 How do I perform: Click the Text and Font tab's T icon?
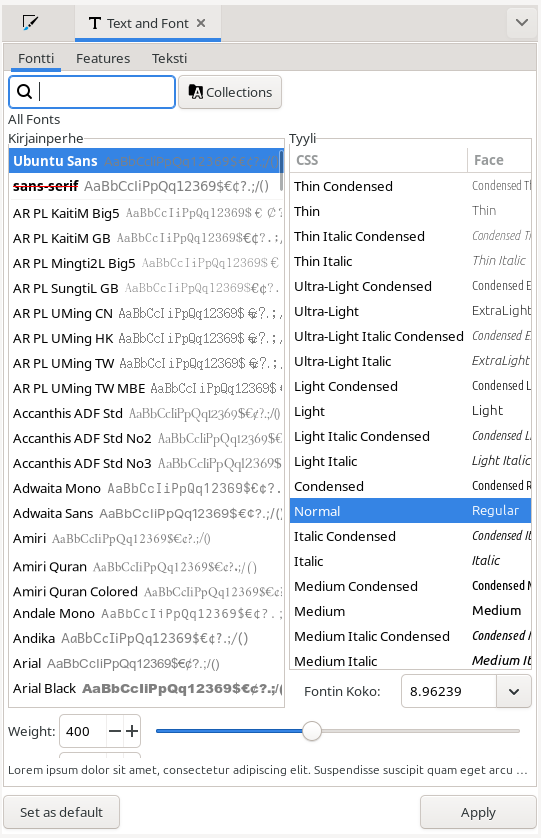coord(95,23)
